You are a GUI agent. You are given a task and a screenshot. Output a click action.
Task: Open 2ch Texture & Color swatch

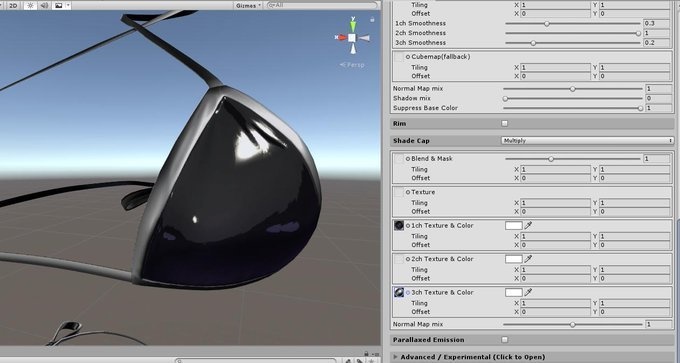coord(513,259)
